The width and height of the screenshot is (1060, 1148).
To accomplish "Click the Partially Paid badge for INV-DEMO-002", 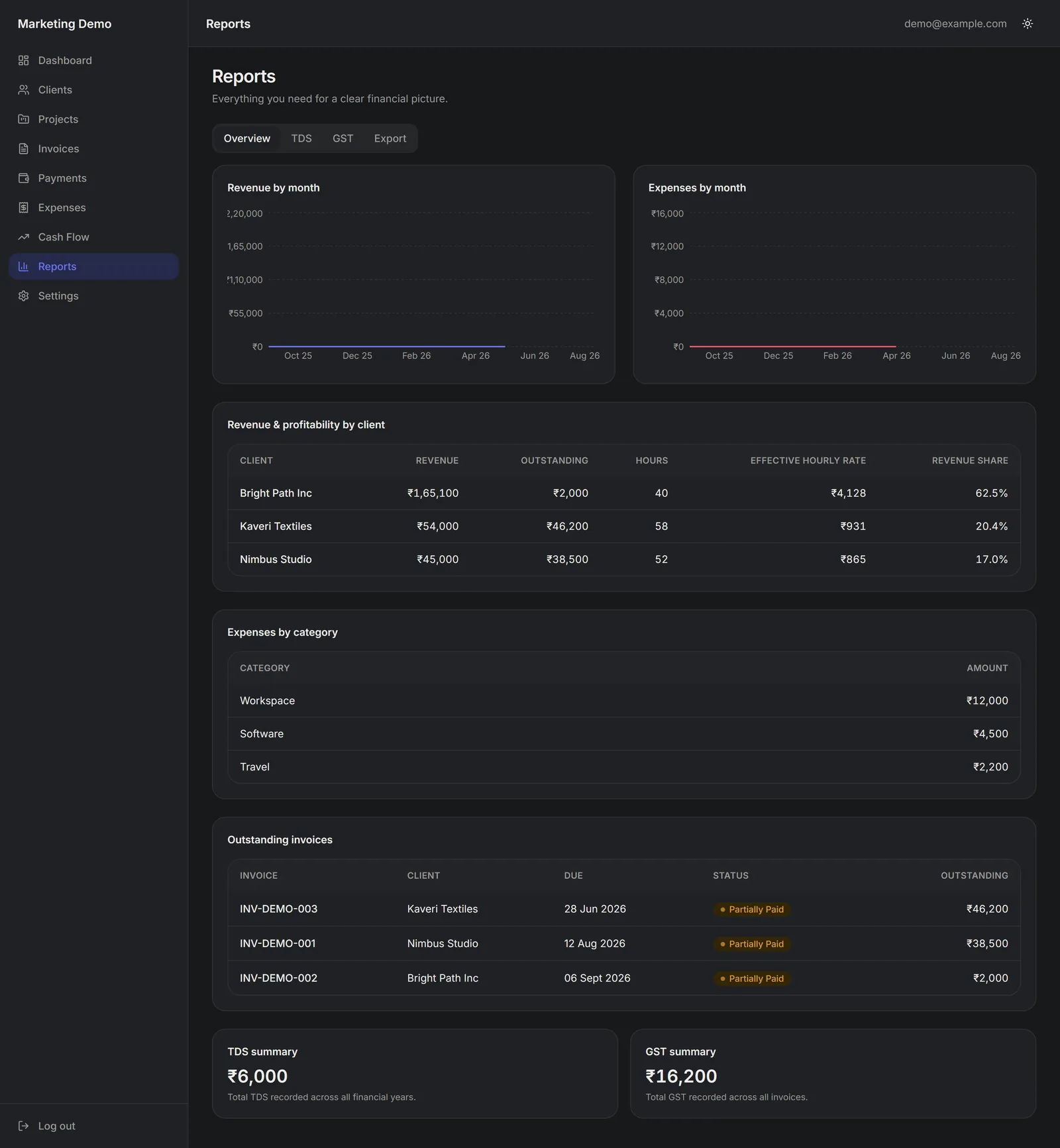I will (751, 978).
